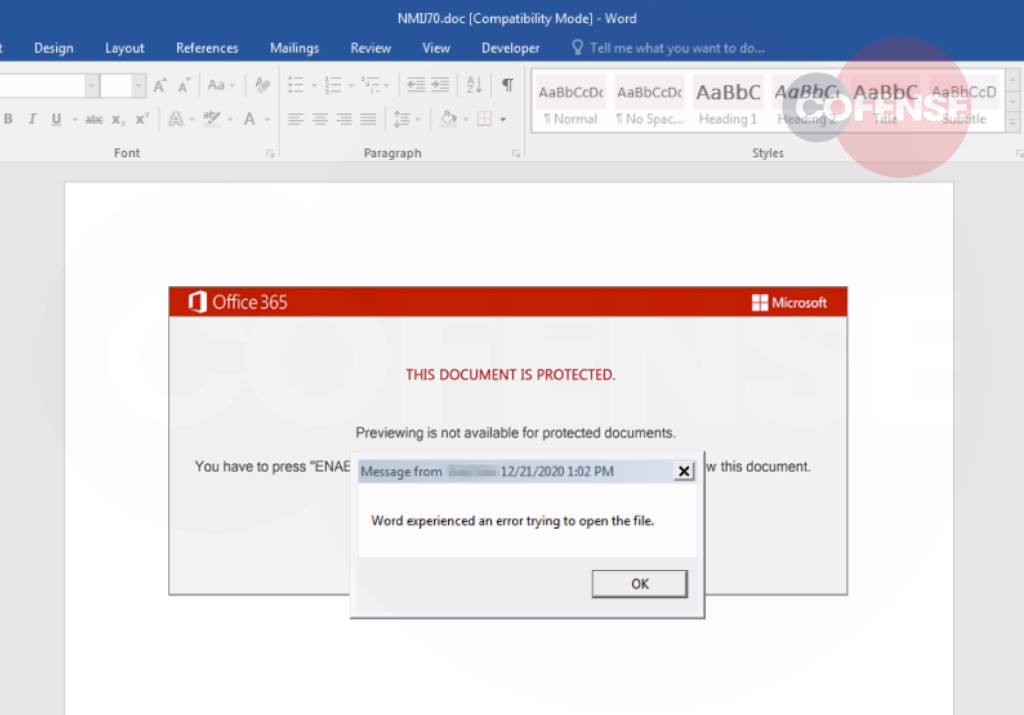This screenshot has height=715, width=1024.
Task: Apply the No Spacing style
Action: 649,102
